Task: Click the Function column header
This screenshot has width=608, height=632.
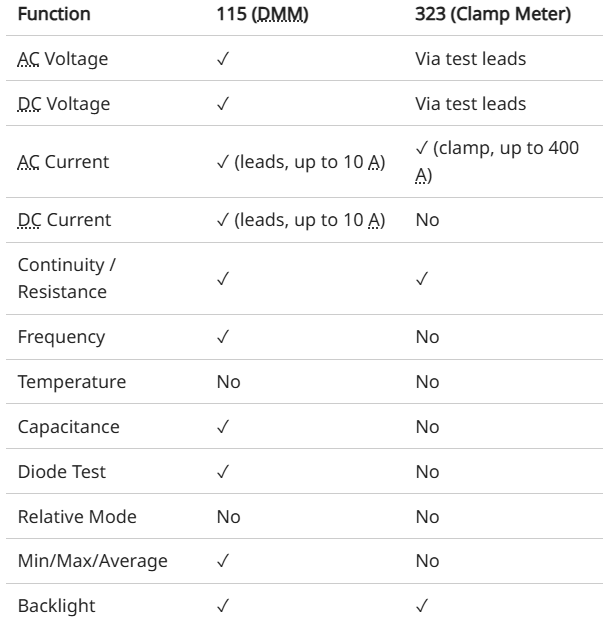Action: [x=54, y=14]
